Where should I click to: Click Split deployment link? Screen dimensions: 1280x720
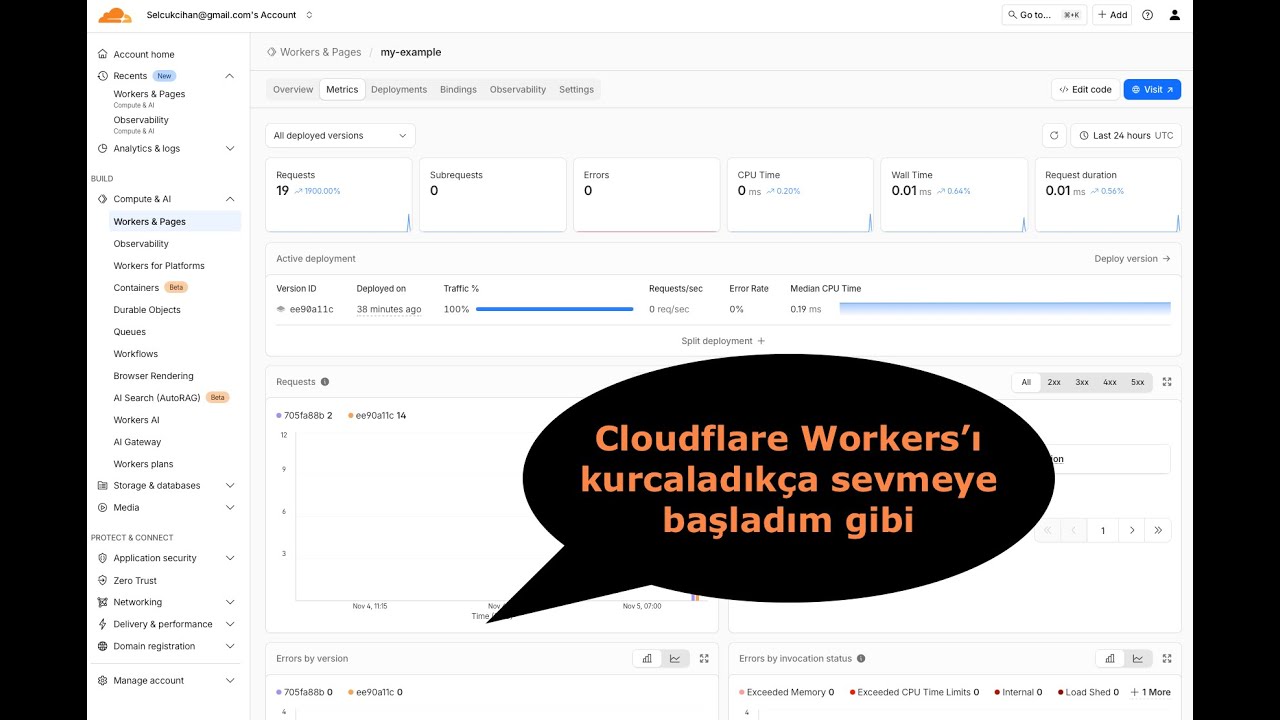(723, 341)
